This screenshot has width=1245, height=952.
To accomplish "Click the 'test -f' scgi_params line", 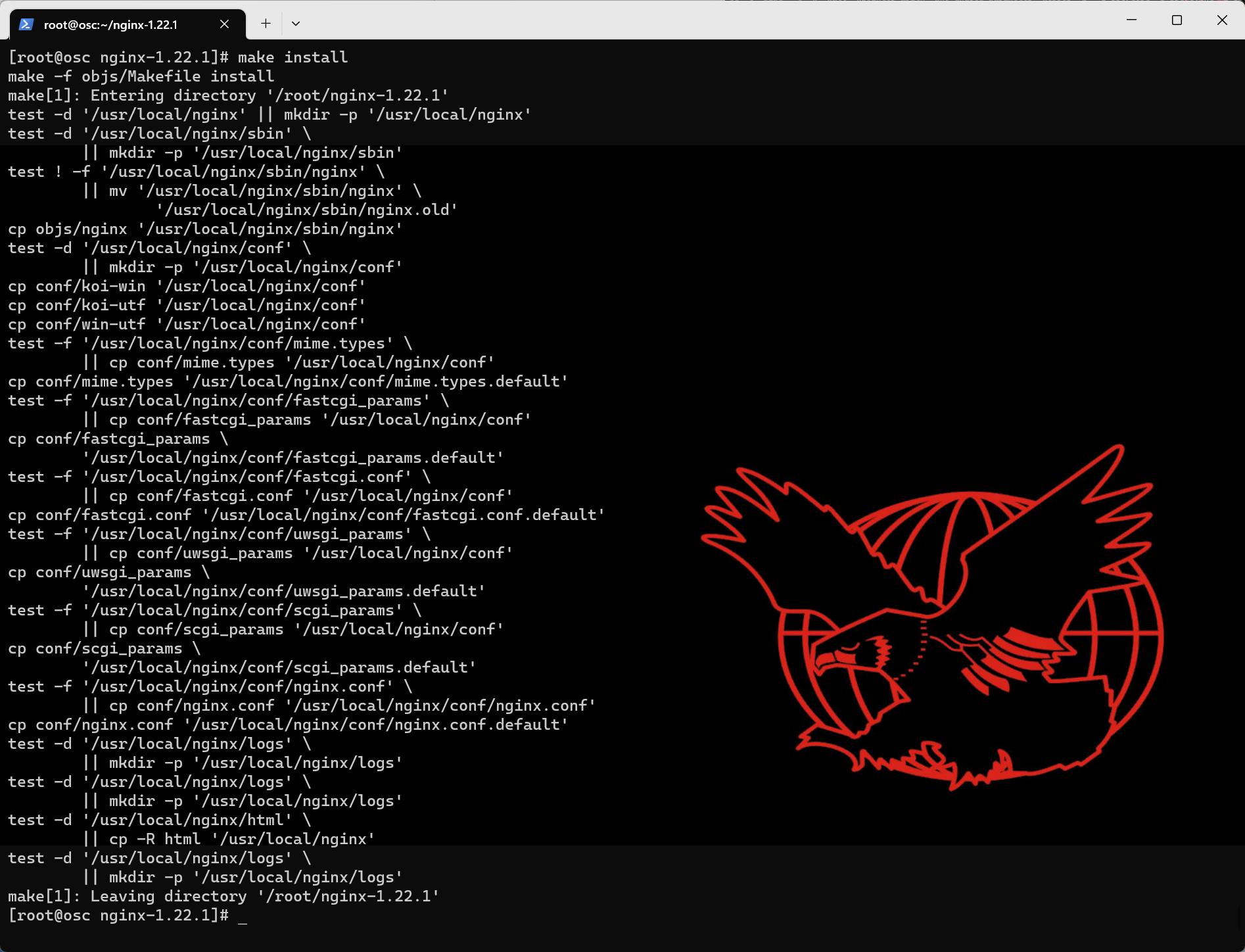I will coord(215,610).
